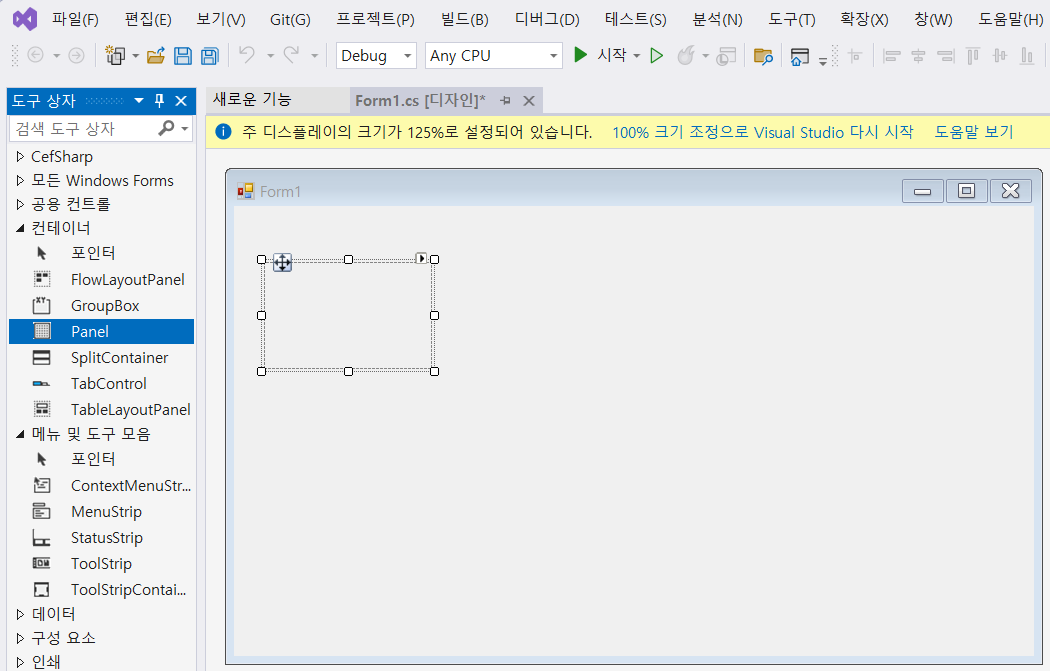Click the bottom-right resize handle of the panel
The image size is (1050, 671).
click(x=435, y=371)
